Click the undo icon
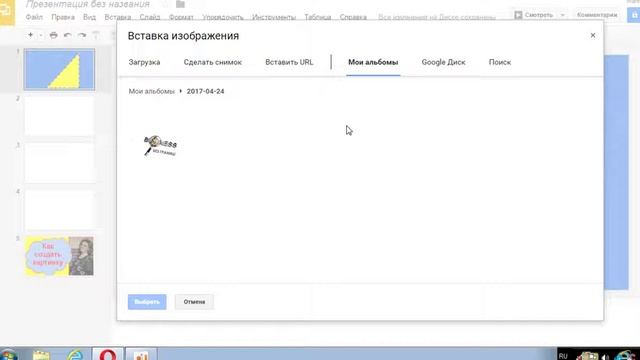 click(68, 35)
